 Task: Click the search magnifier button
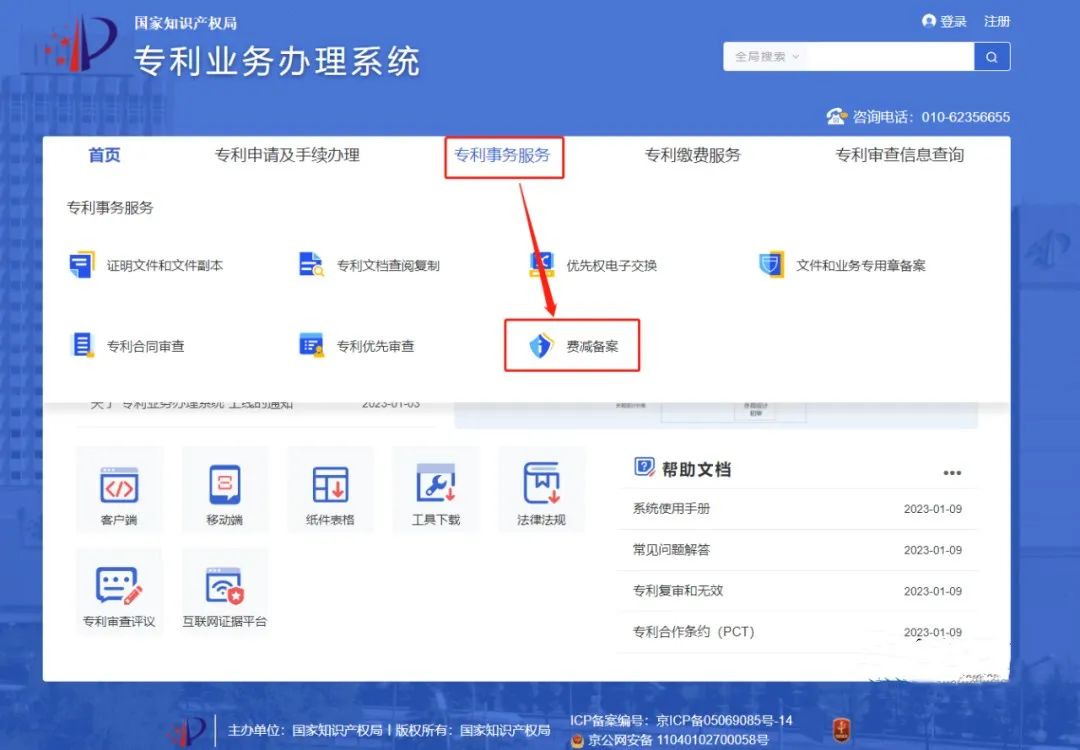click(x=991, y=57)
